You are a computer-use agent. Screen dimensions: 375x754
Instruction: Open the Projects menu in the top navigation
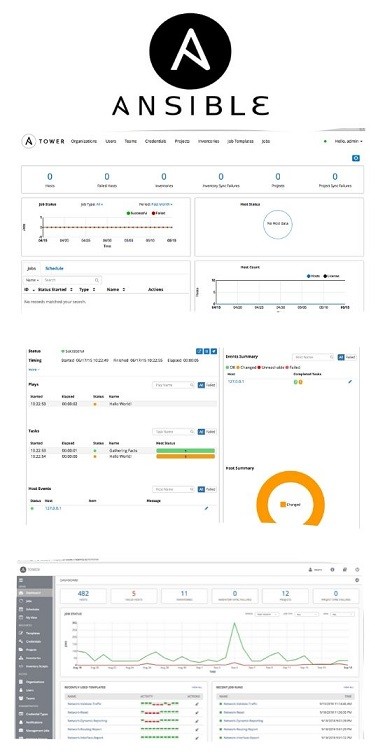click(x=182, y=141)
